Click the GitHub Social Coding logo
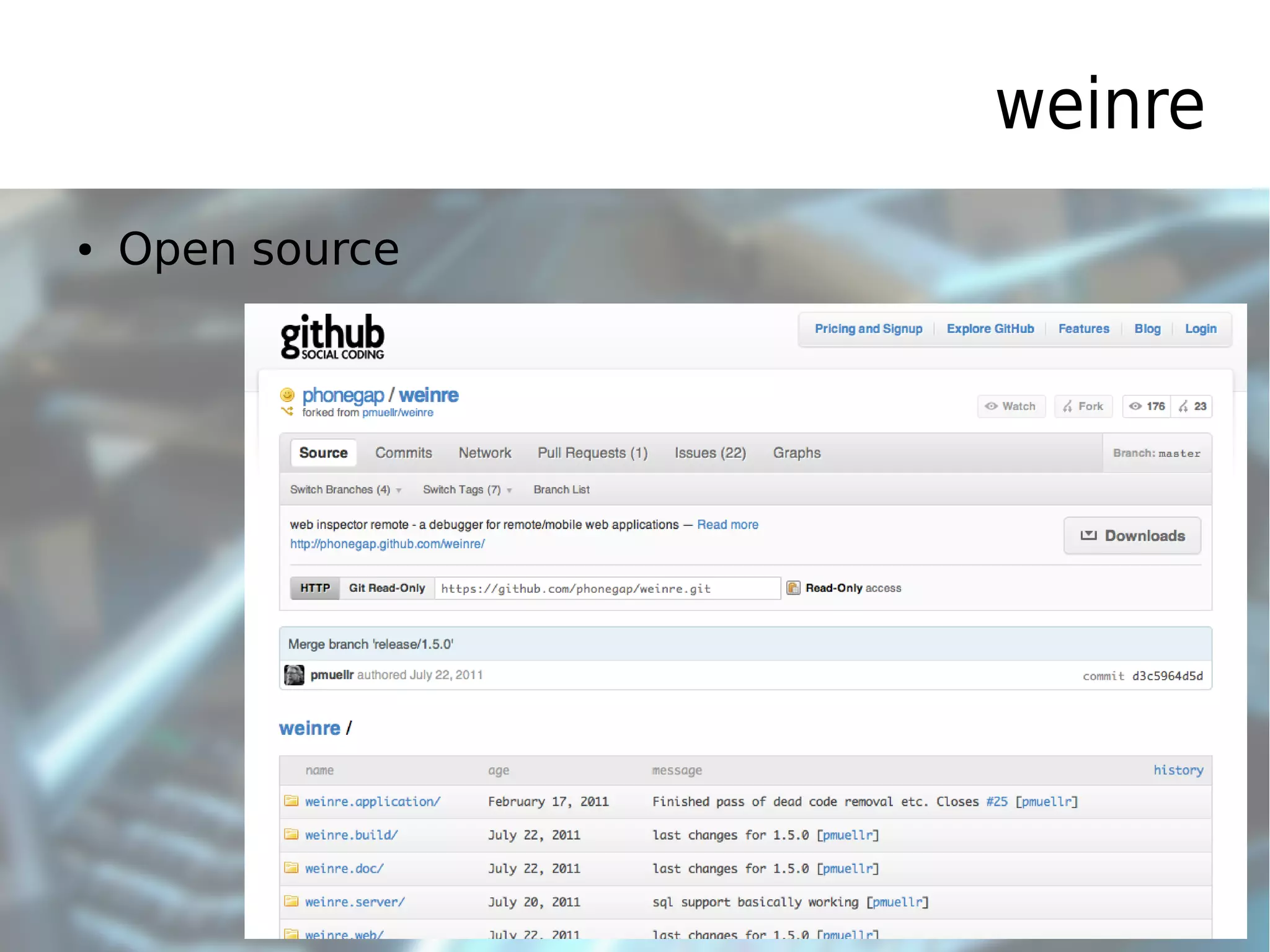This screenshot has width=1270, height=952. 332,336
